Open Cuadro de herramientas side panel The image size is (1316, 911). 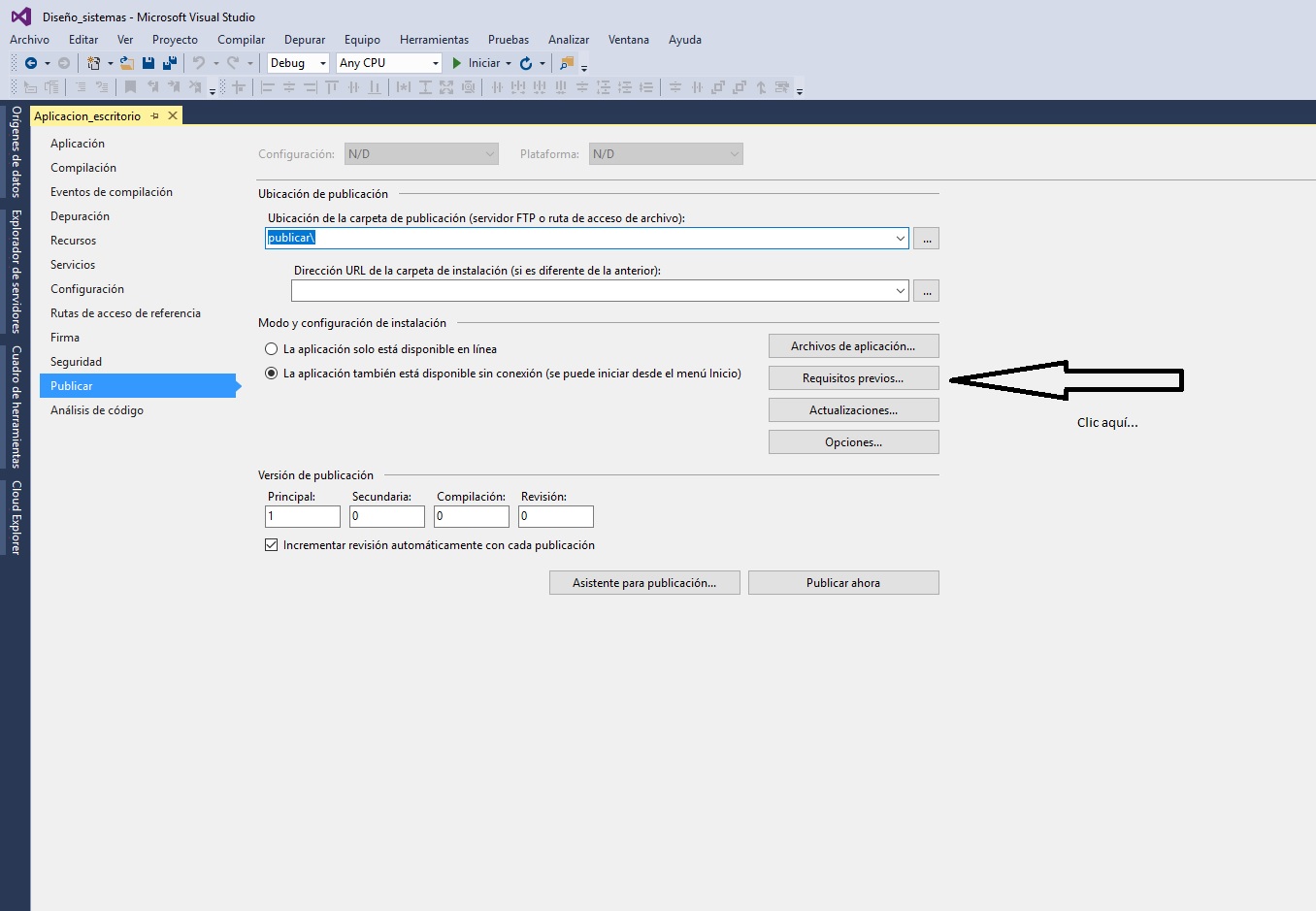[x=16, y=407]
